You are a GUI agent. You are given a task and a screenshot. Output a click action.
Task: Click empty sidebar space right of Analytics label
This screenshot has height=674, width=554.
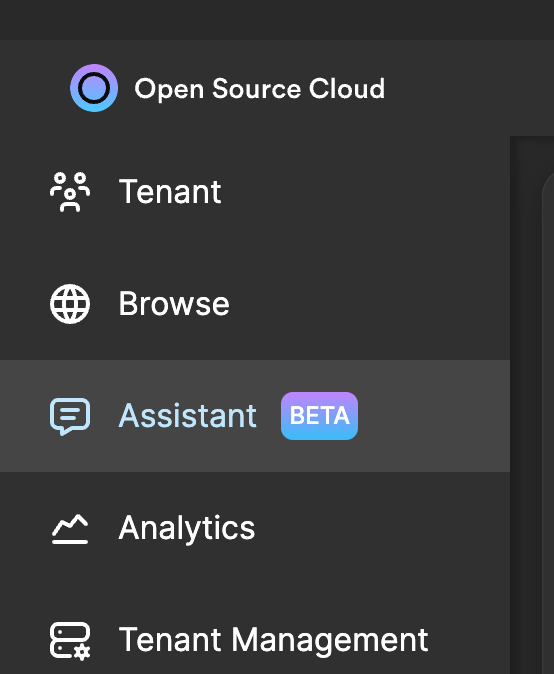click(383, 529)
